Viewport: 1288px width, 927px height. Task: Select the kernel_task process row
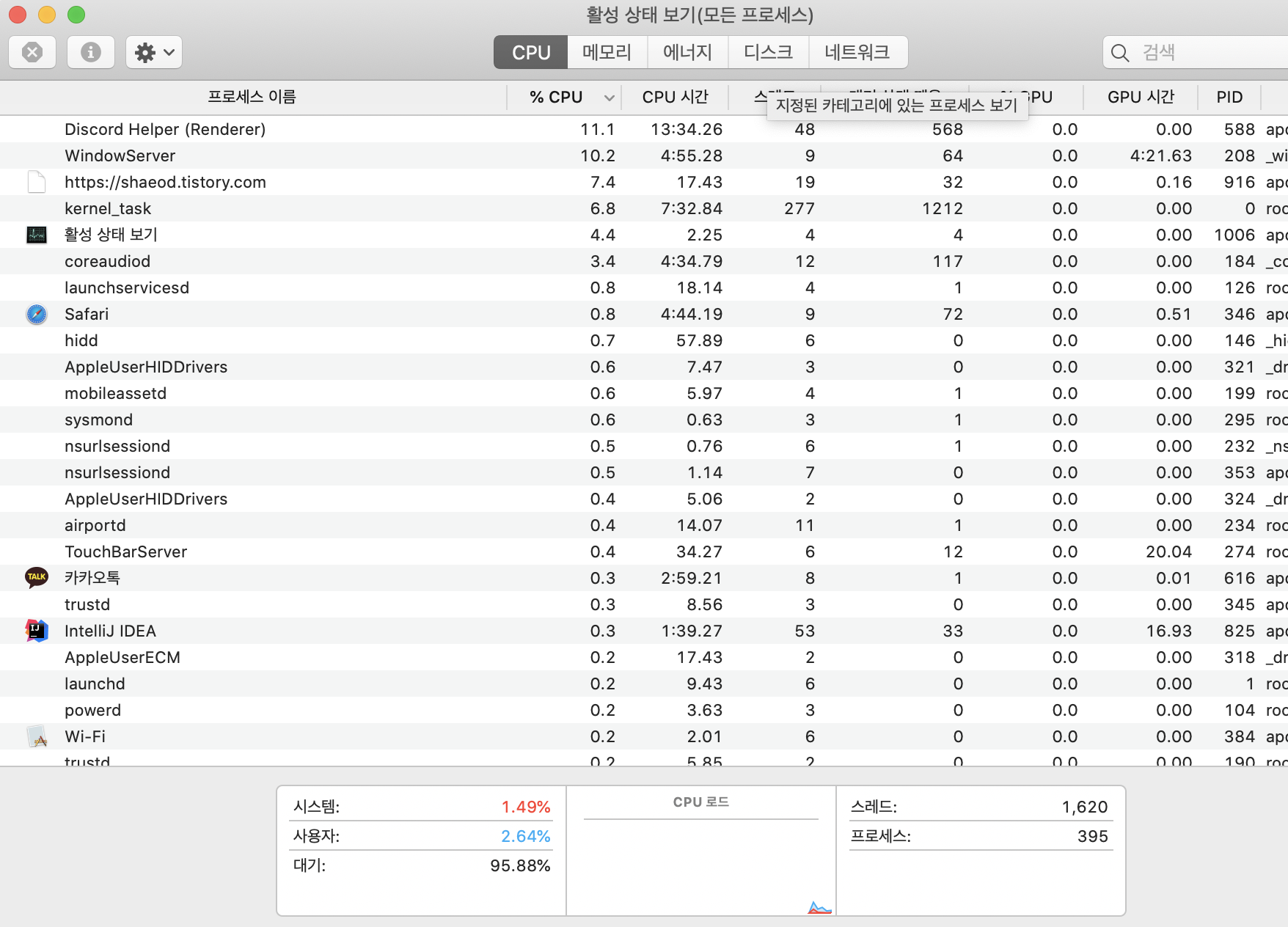[x=644, y=208]
